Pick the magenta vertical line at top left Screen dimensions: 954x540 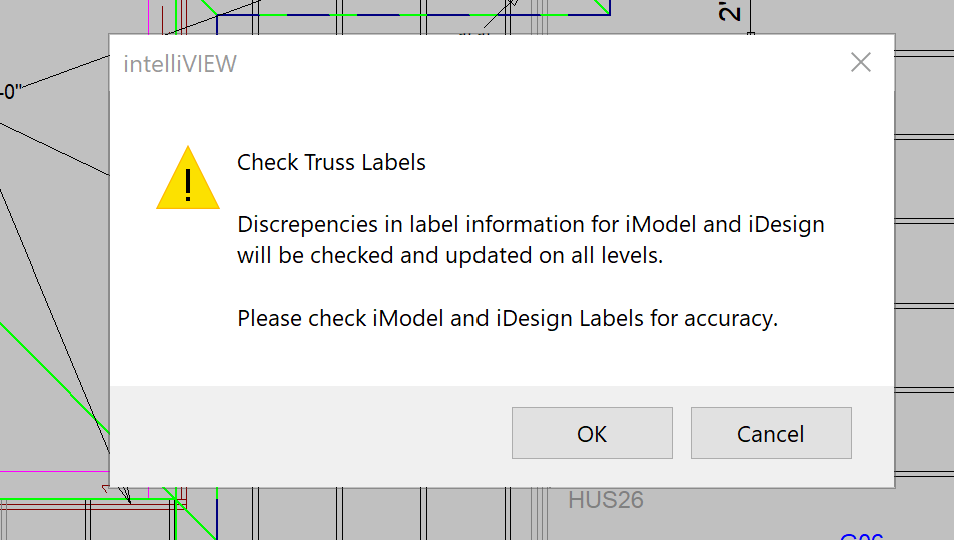pyautogui.click(x=147, y=16)
